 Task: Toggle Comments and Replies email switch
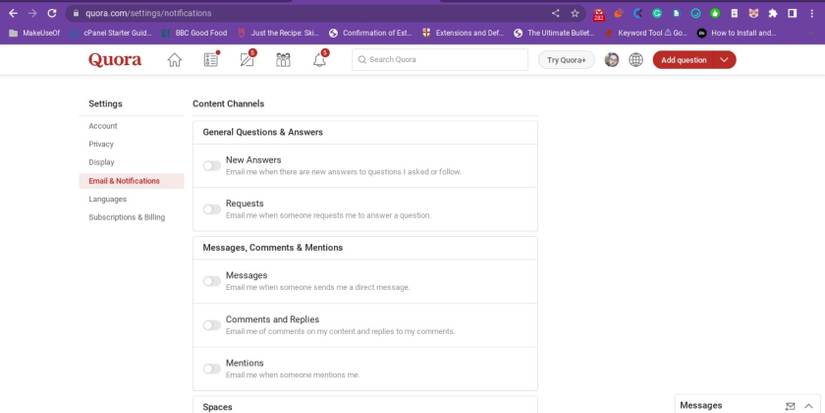click(212, 325)
